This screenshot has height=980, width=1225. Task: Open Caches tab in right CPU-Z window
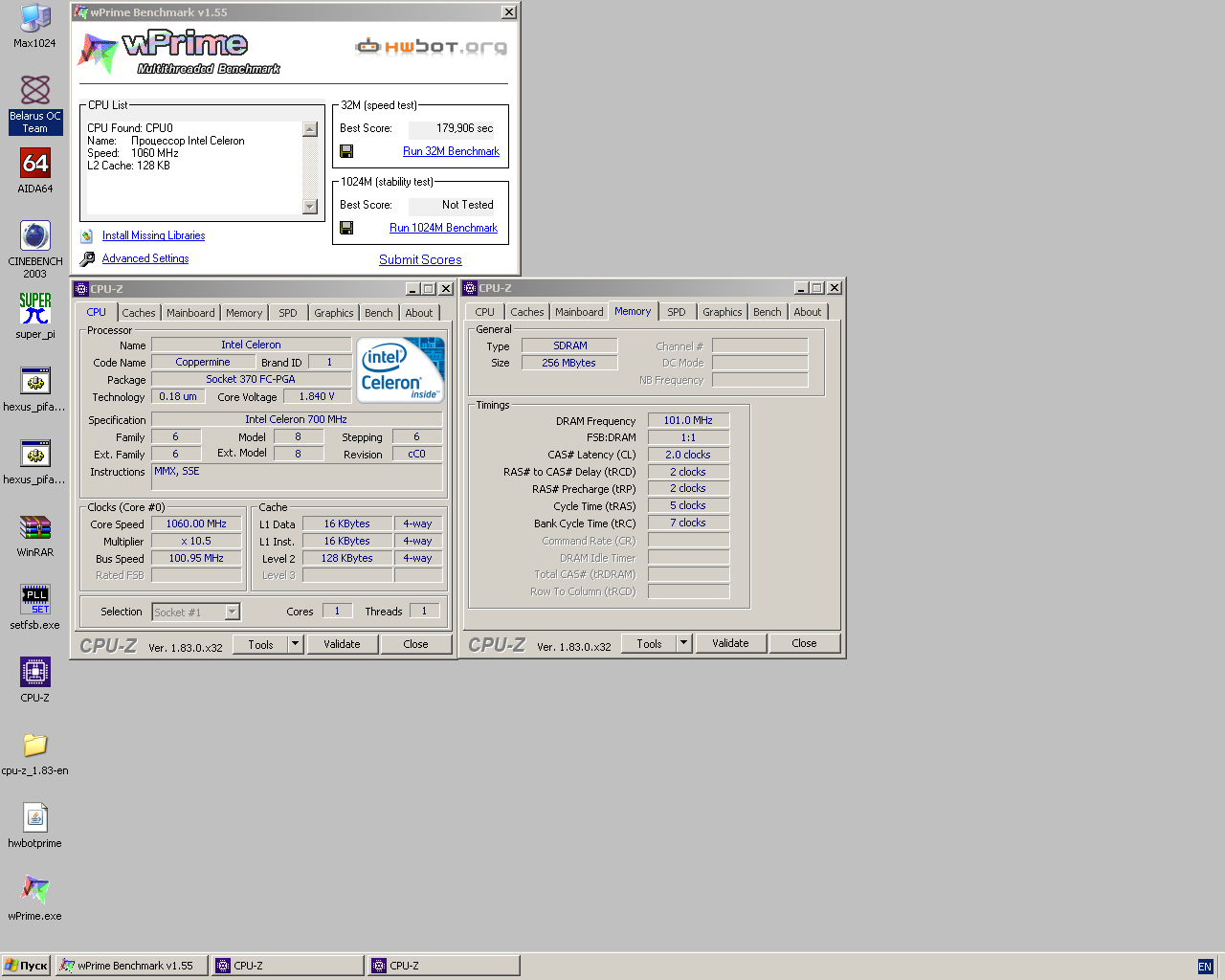526,312
